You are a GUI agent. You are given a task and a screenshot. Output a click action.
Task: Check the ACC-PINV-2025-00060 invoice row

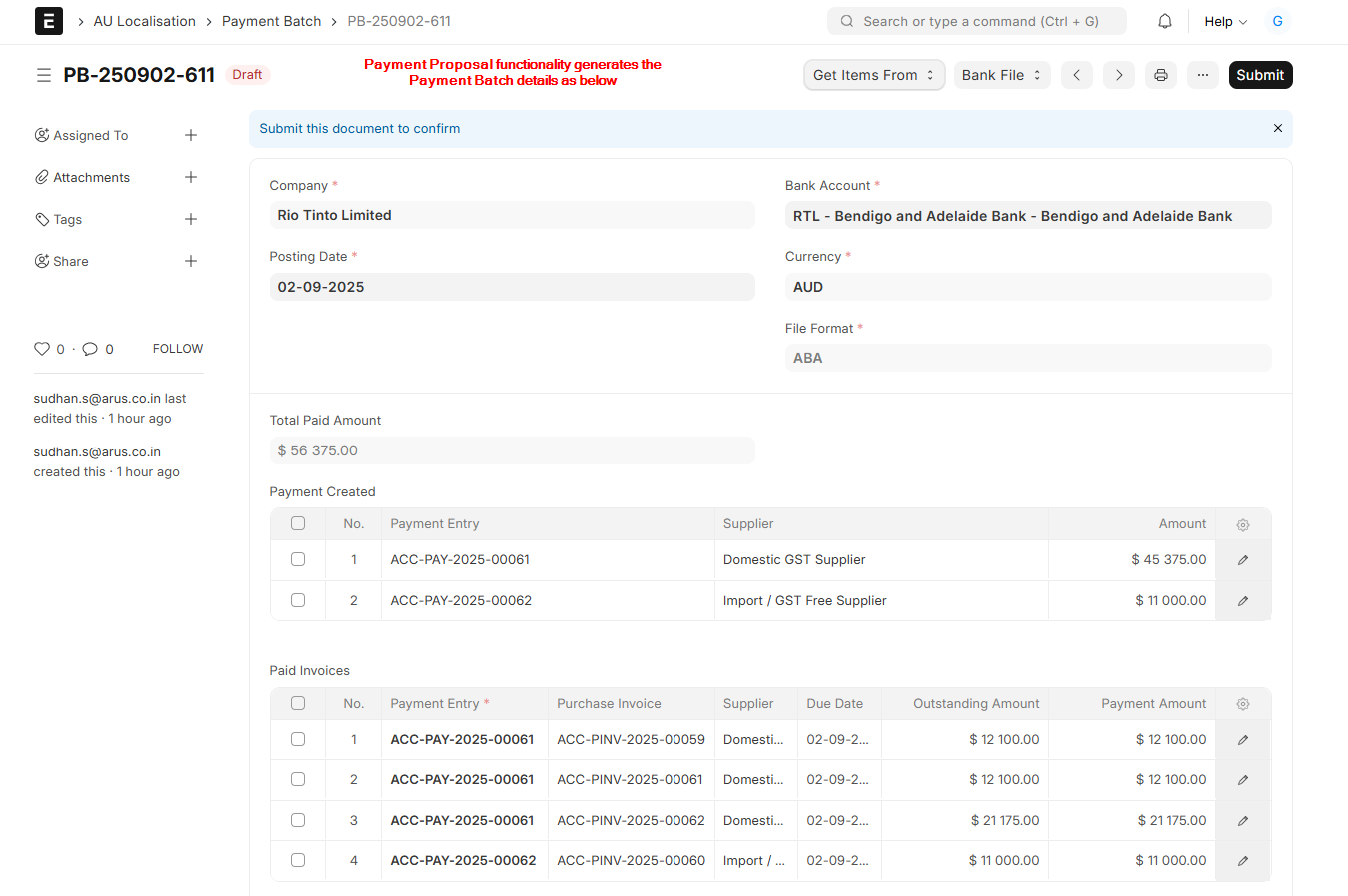298,860
